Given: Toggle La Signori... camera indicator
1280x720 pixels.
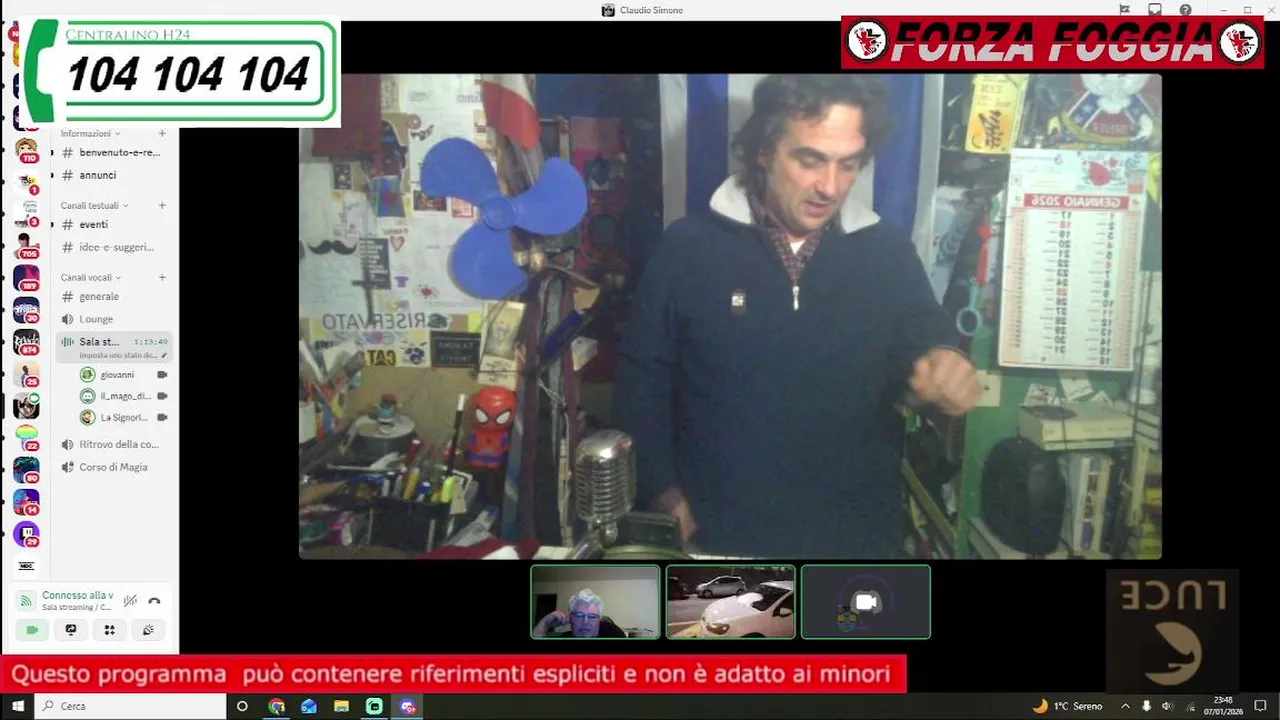Looking at the screenshot, I should pos(162,417).
